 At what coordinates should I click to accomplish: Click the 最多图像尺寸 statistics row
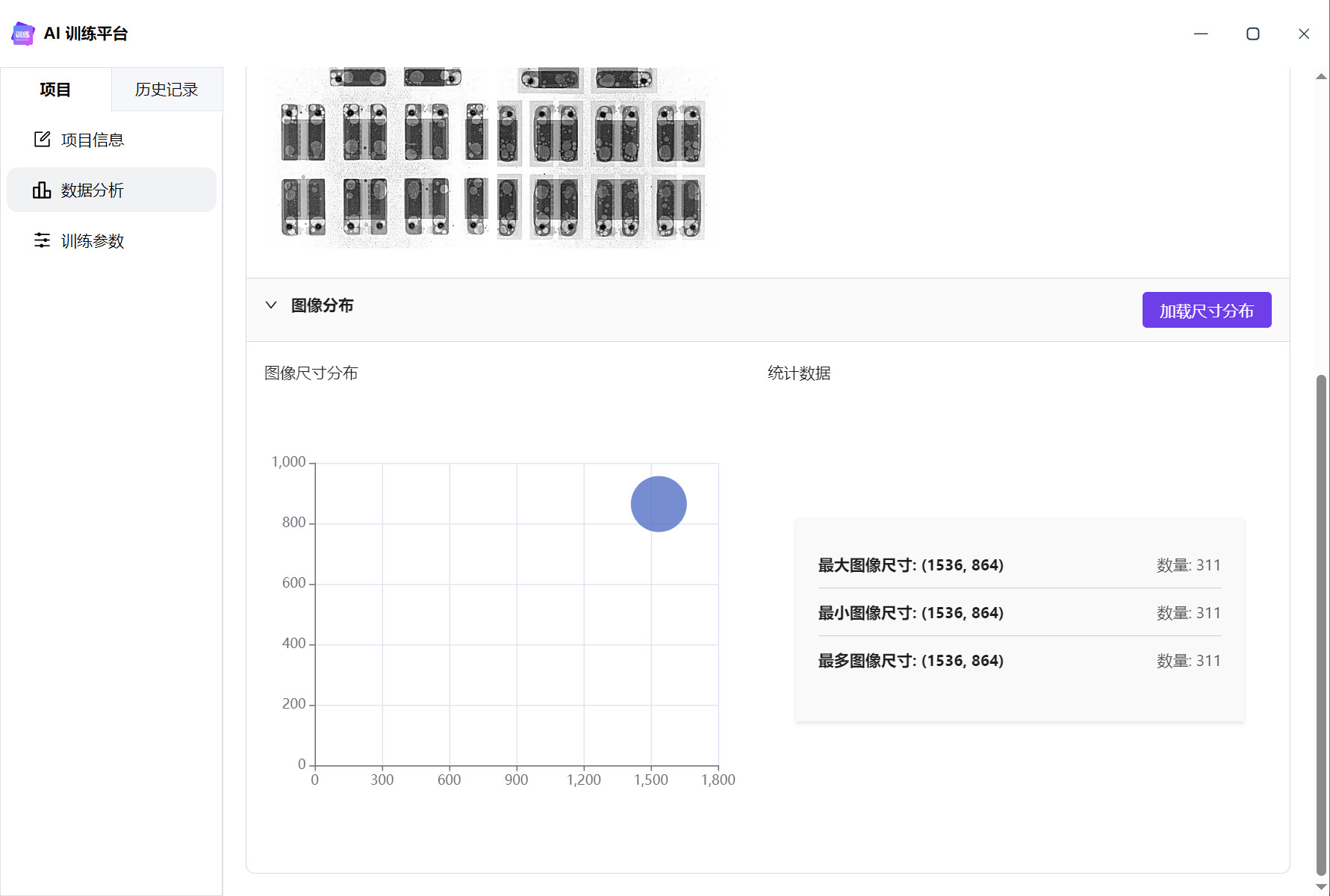tap(1019, 661)
